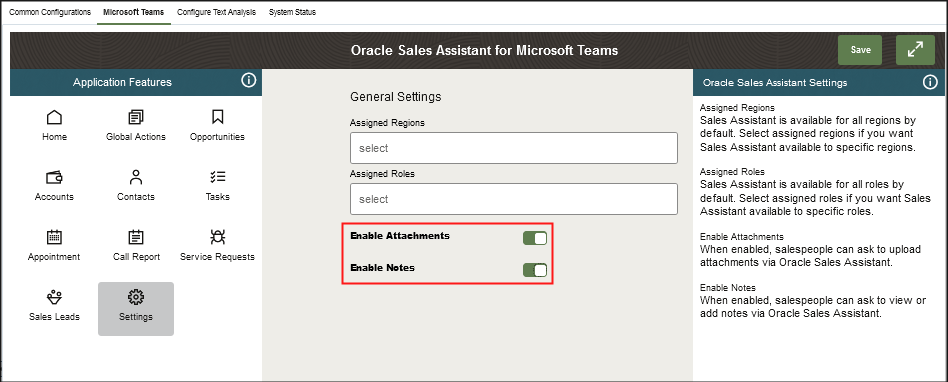This screenshot has width=948, height=382.
Task: Open the Contacts person icon
Action: pyautogui.click(x=136, y=177)
